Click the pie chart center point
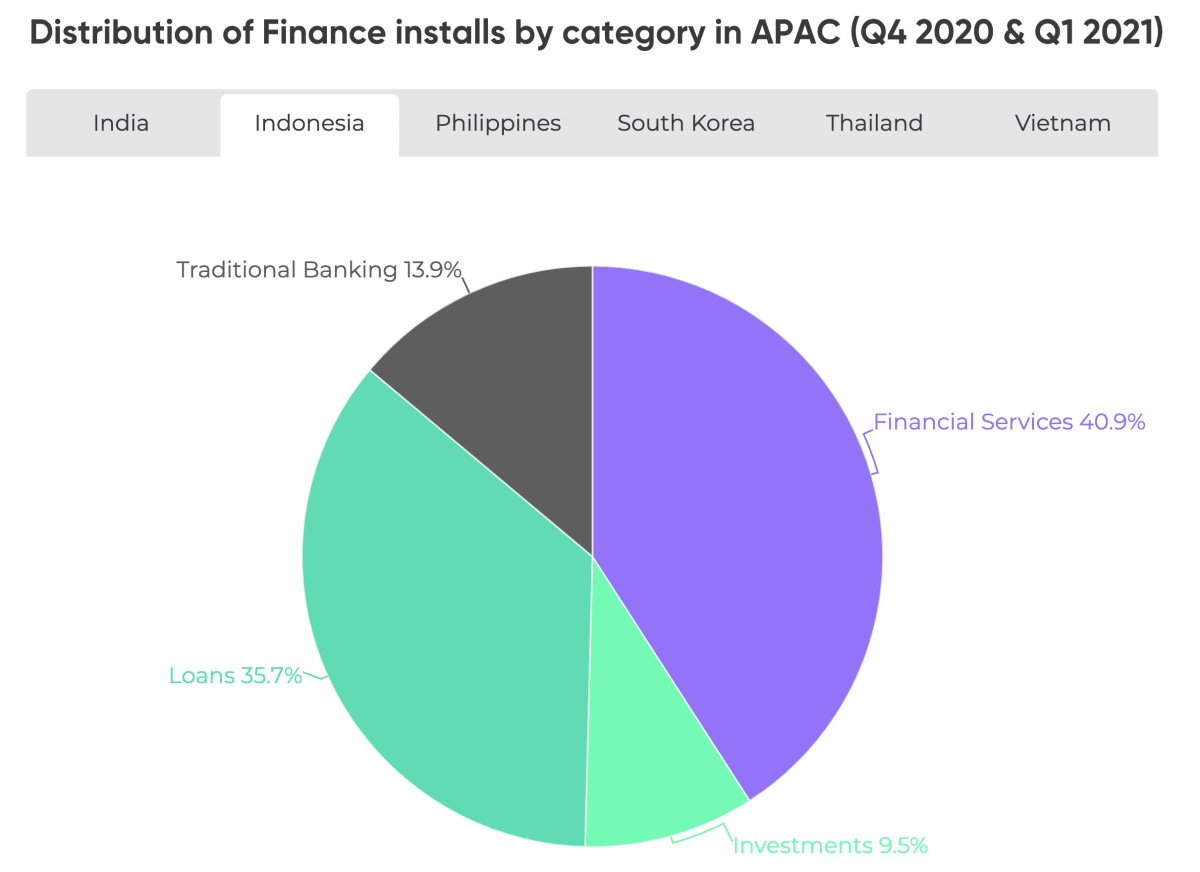 (592, 556)
